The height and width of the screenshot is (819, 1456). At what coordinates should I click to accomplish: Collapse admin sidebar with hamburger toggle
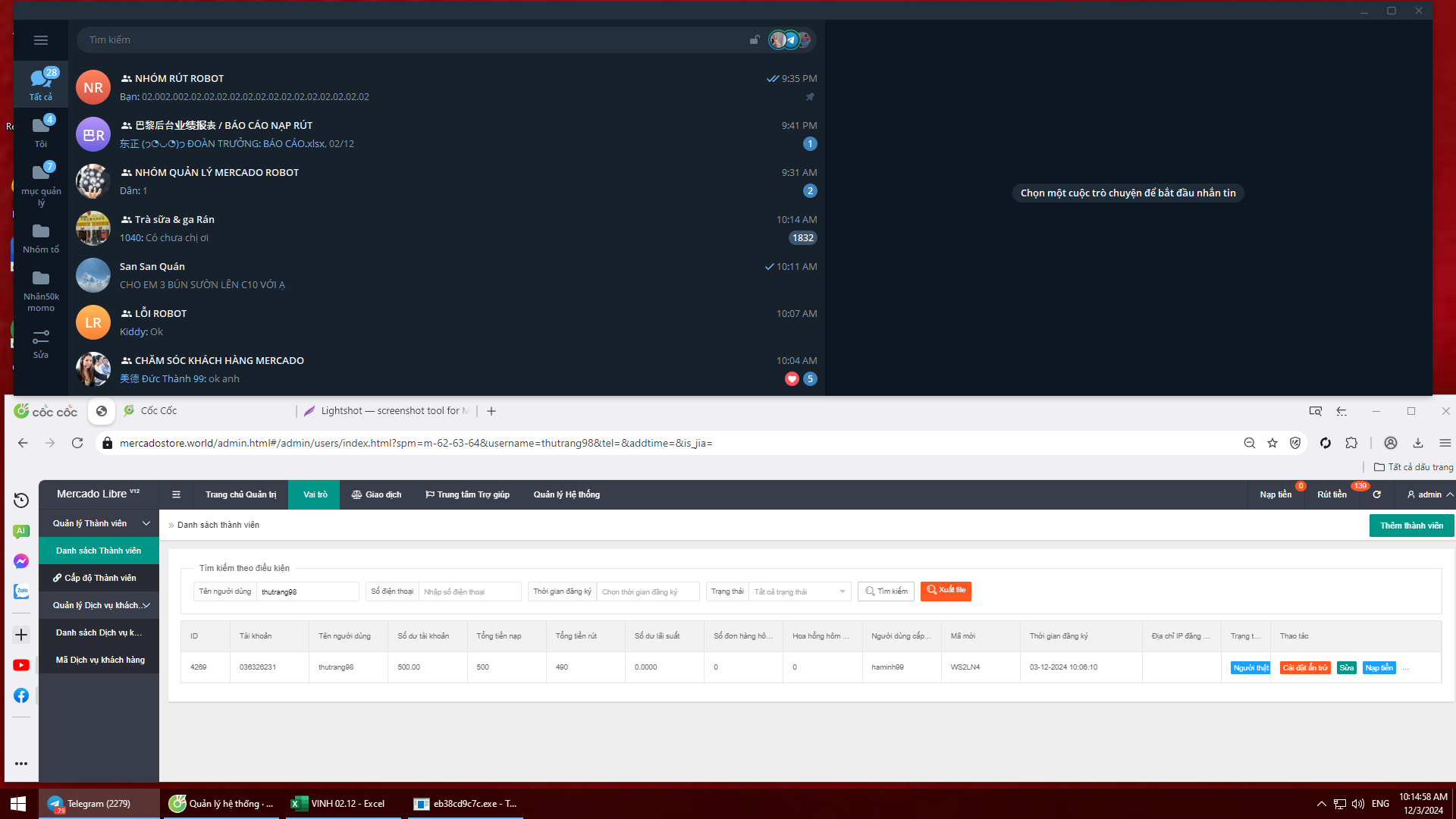176,494
